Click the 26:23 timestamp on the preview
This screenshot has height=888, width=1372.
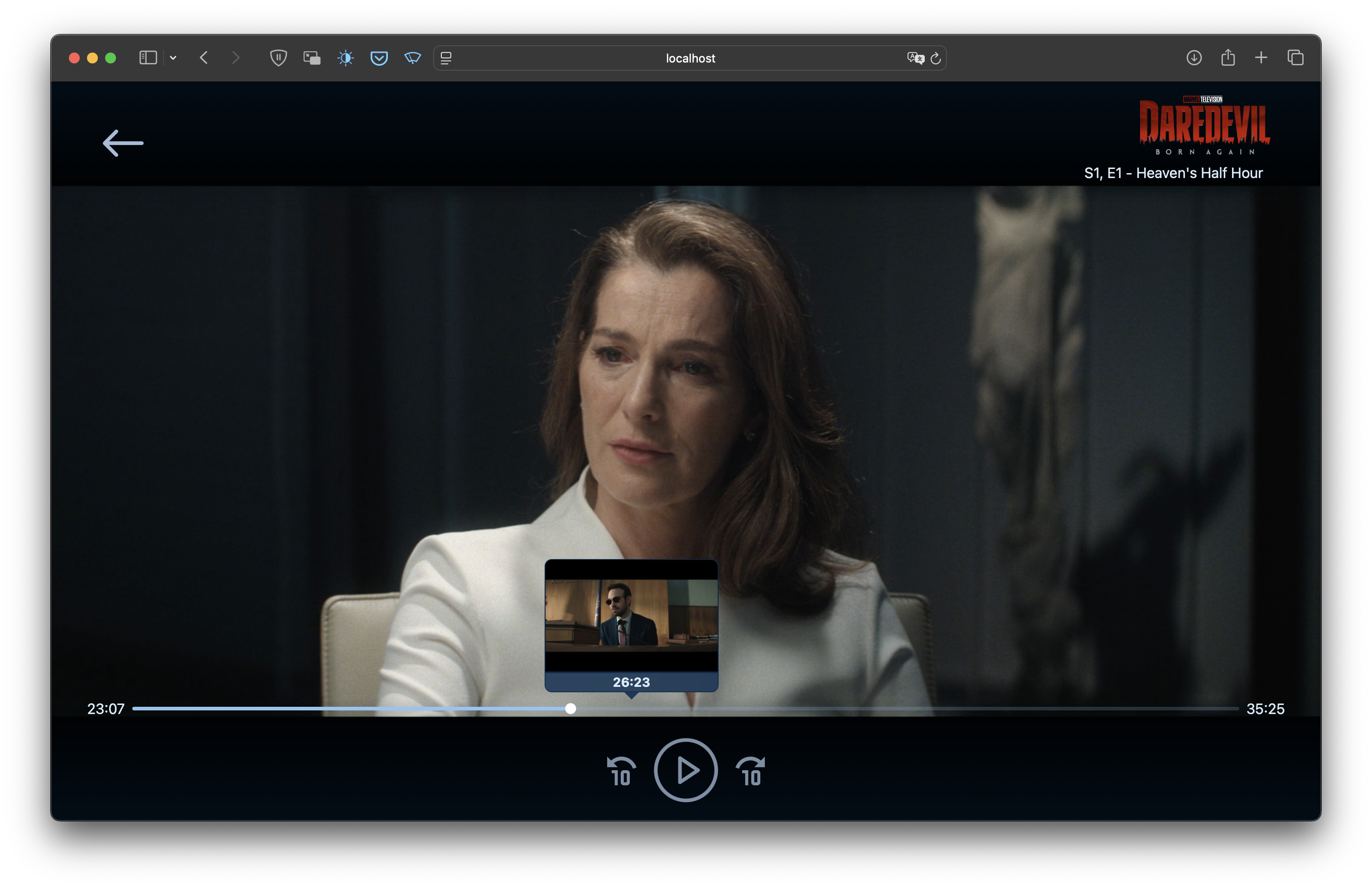[x=631, y=682]
